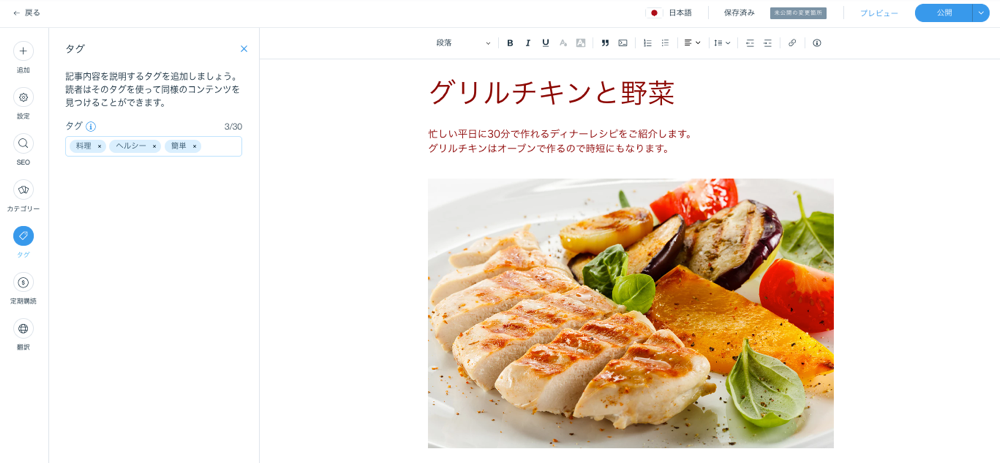1000x463 pixels.
Task: Remove the 料理 tag
Action: click(99, 147)
